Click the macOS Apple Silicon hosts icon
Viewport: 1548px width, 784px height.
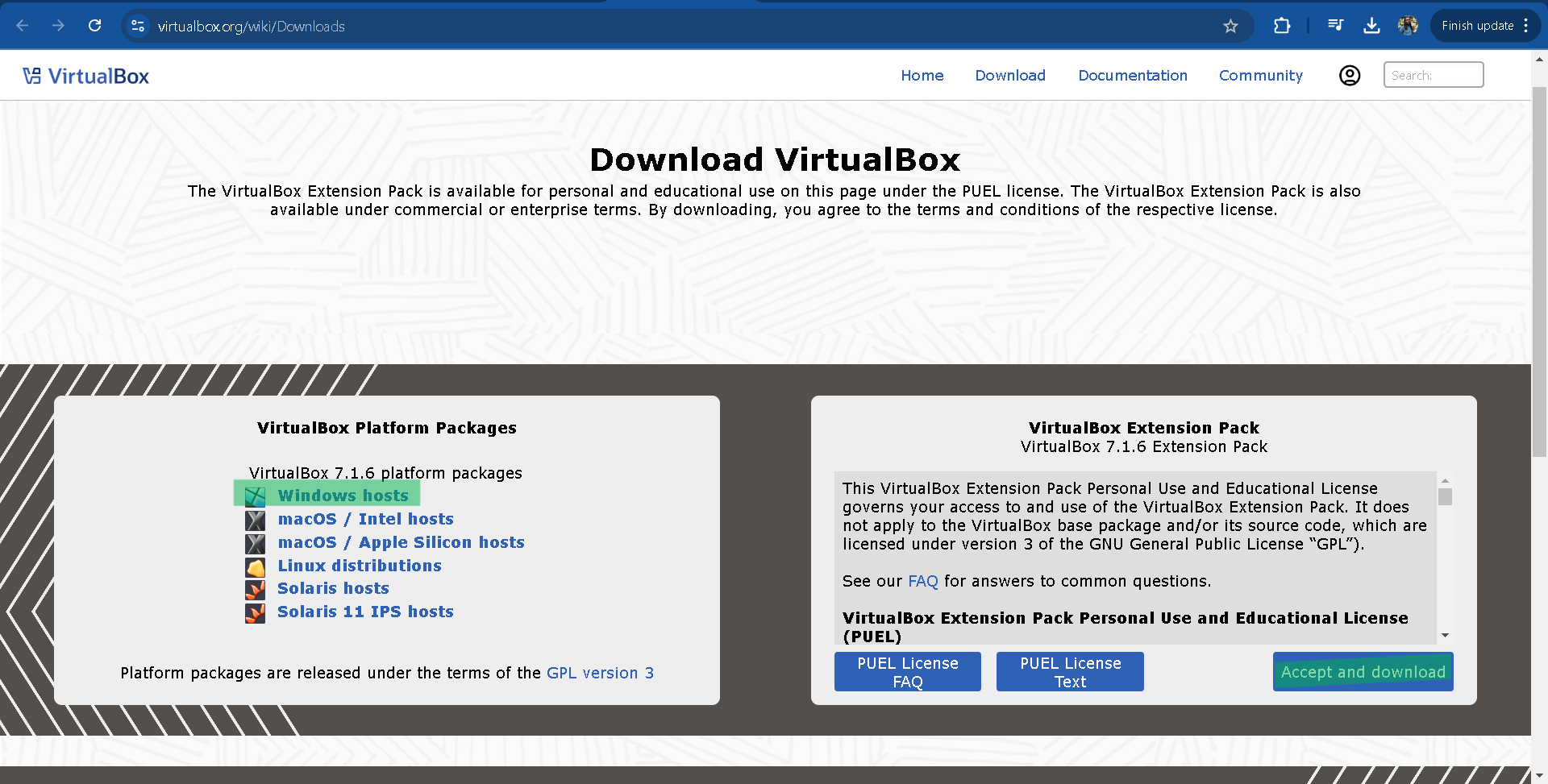point(256,544)
